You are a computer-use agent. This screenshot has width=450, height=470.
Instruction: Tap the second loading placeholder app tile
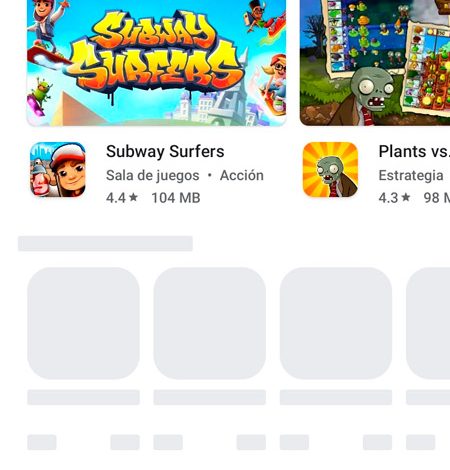tap(210, 323)
